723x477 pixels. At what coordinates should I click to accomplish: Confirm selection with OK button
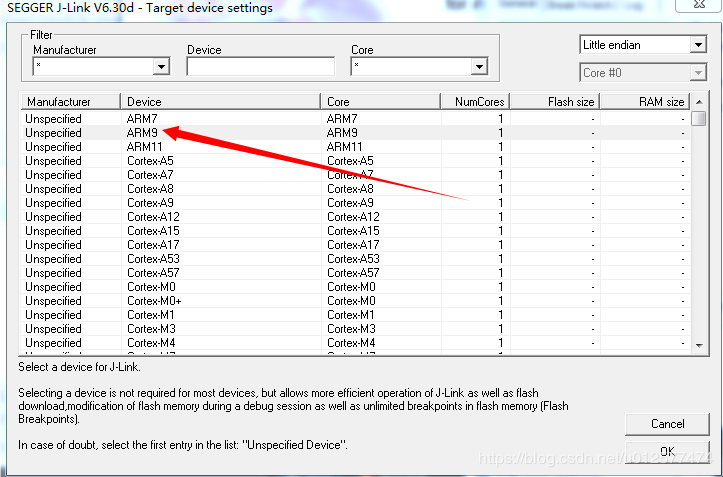pos(667,451)
